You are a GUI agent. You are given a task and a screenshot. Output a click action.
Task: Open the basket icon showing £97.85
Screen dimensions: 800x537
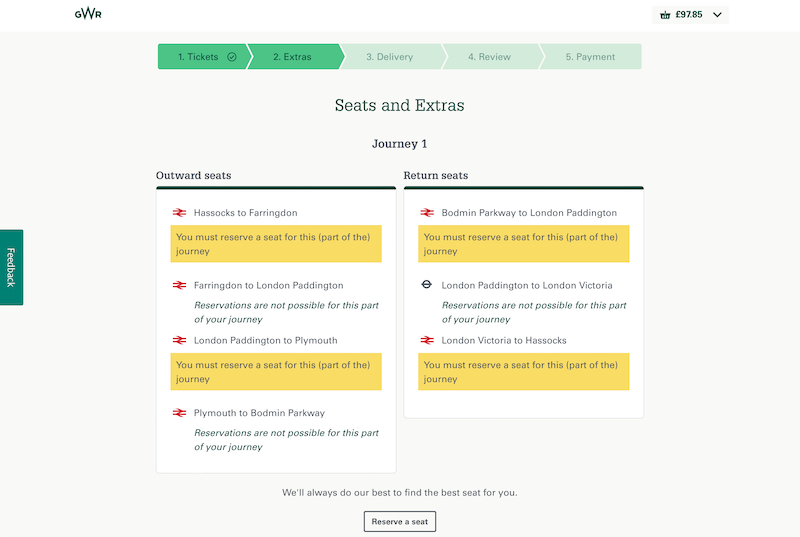[665, 15]
